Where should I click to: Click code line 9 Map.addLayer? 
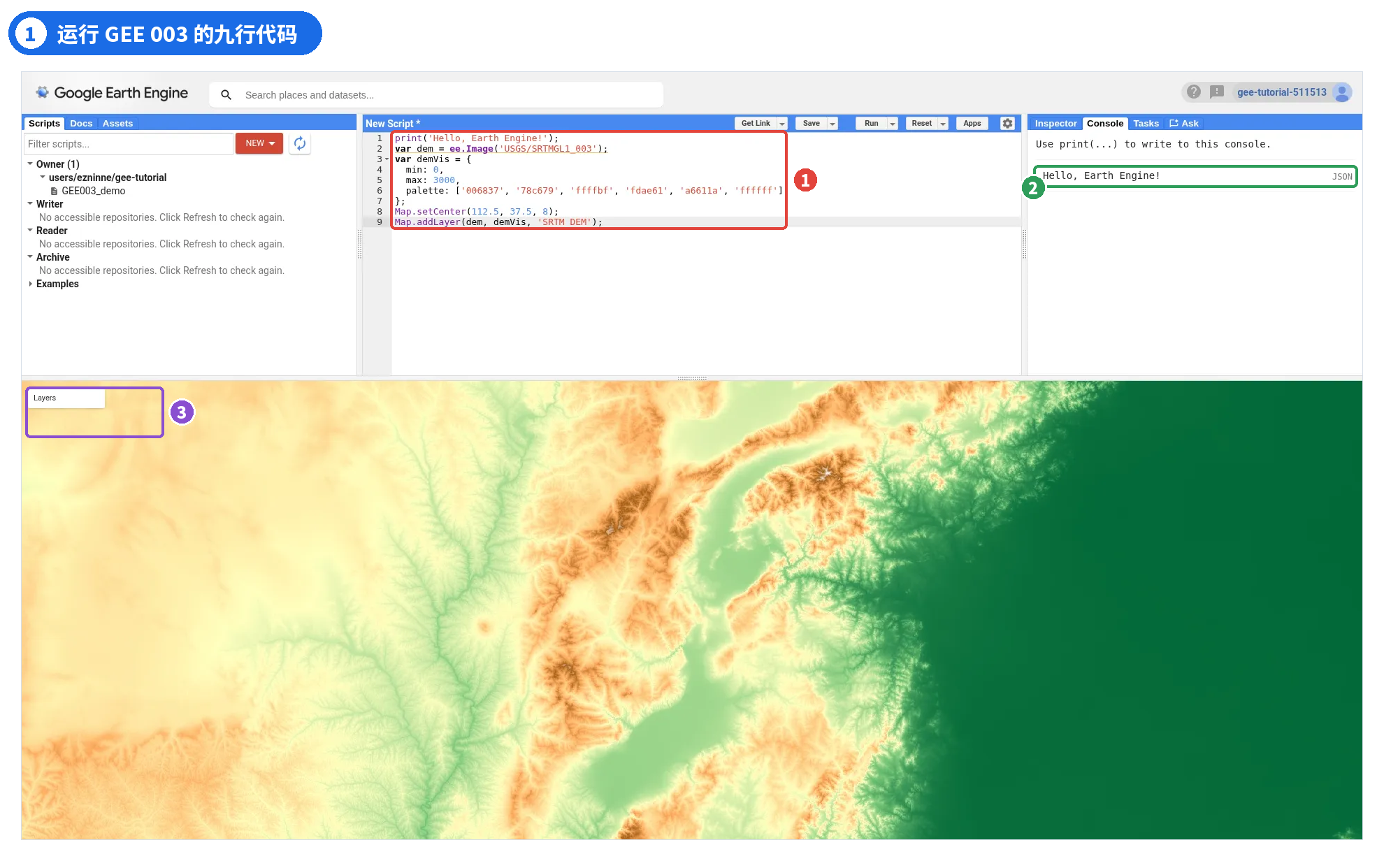(x=498, y=222)
